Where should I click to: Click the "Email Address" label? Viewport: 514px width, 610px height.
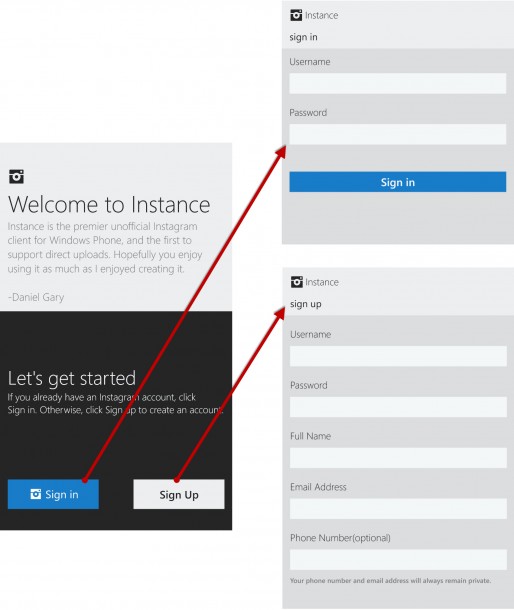318,487
